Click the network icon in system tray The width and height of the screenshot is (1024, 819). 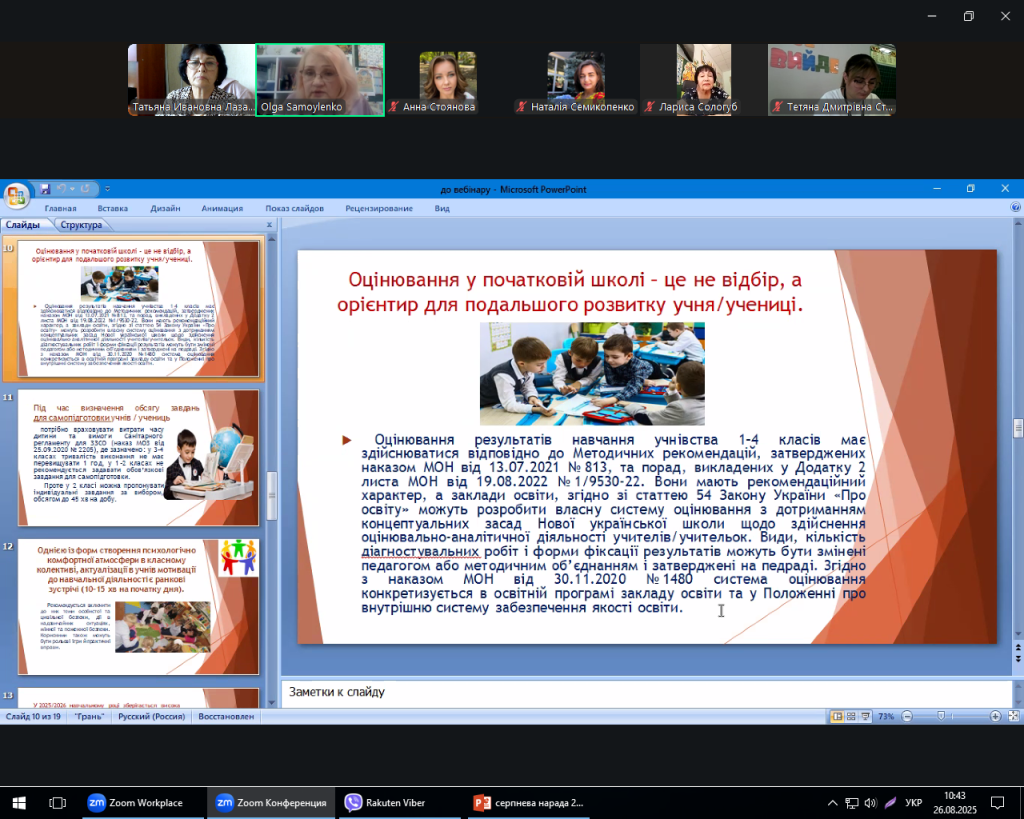click(852, 803)
